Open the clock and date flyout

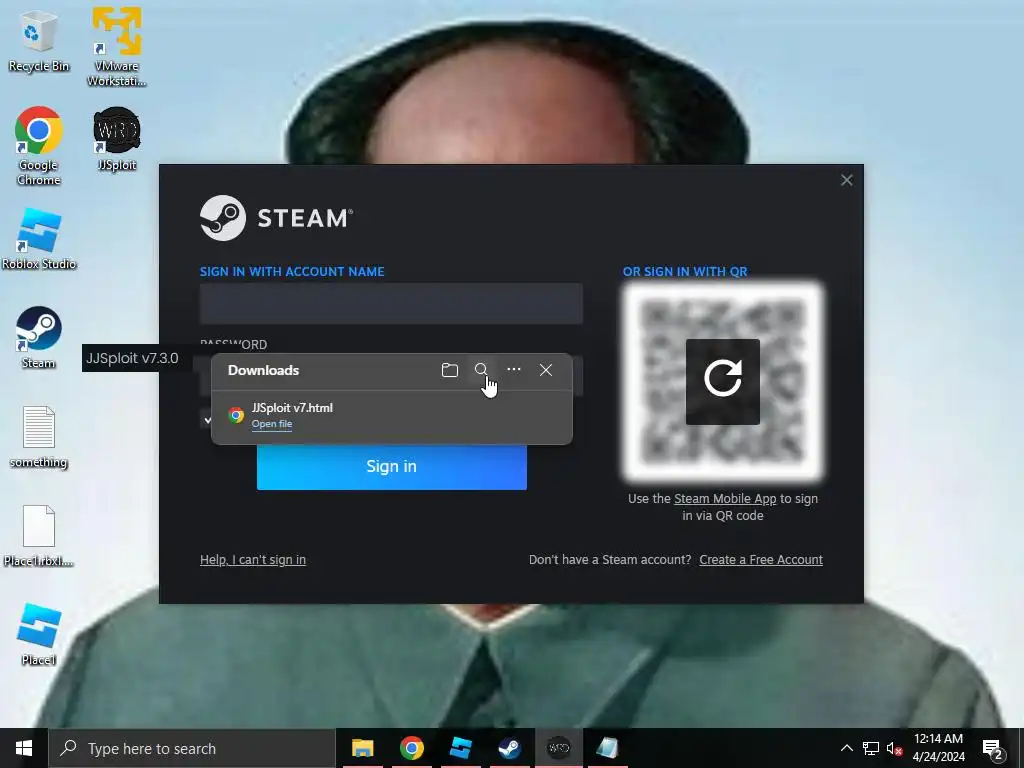[938, 748]
